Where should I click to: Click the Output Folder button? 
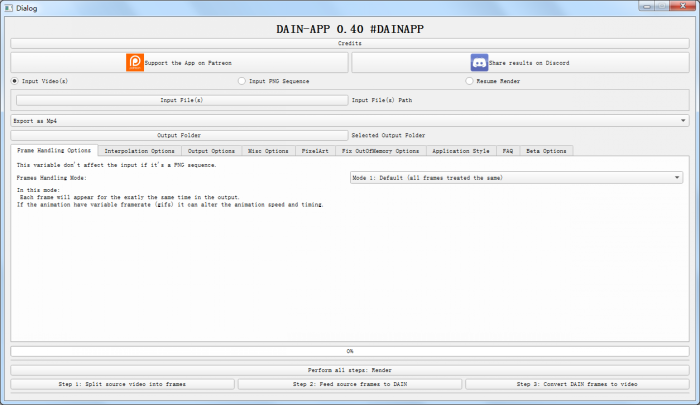[x=179, y=135]
